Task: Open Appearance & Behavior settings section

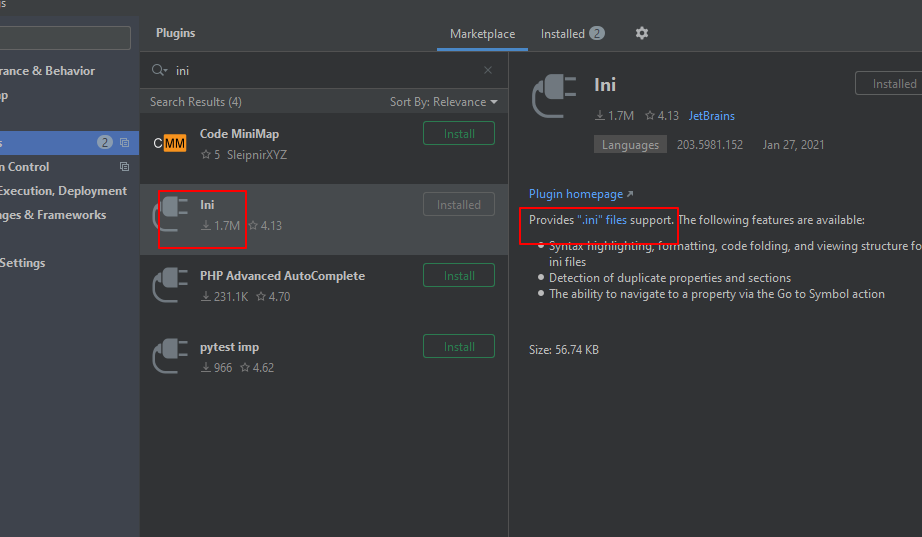Action: [x=47, y=71]
